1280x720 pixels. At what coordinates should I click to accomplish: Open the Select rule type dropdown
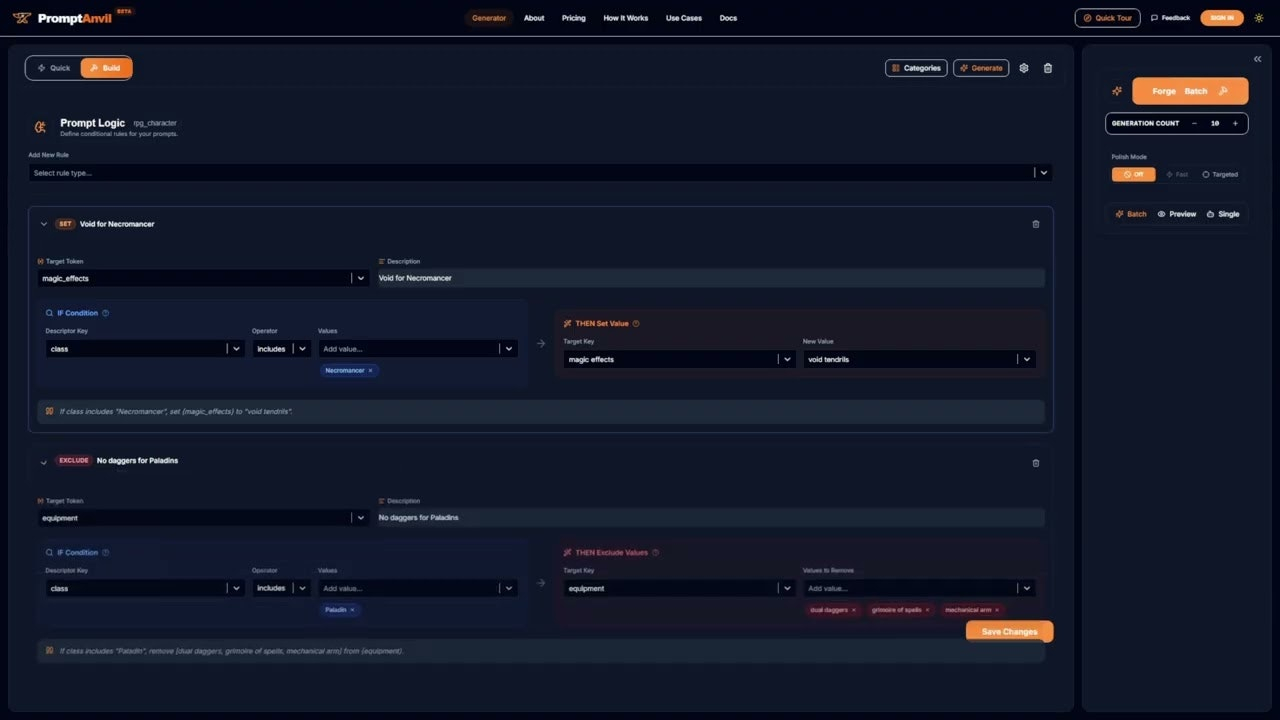click(x=540, y=173)
